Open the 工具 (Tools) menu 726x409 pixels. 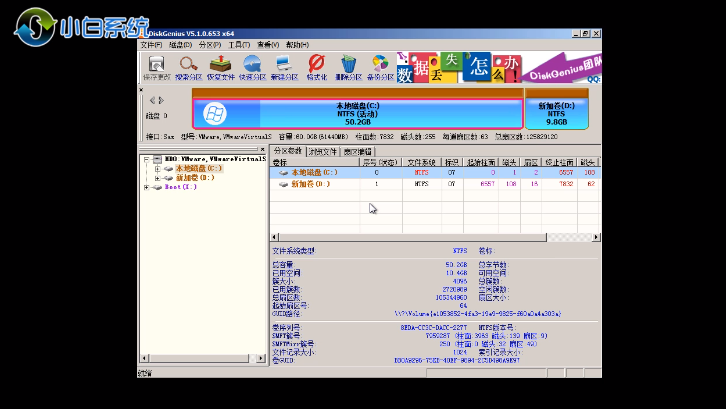pyautogui.click(x=238, y=45)
